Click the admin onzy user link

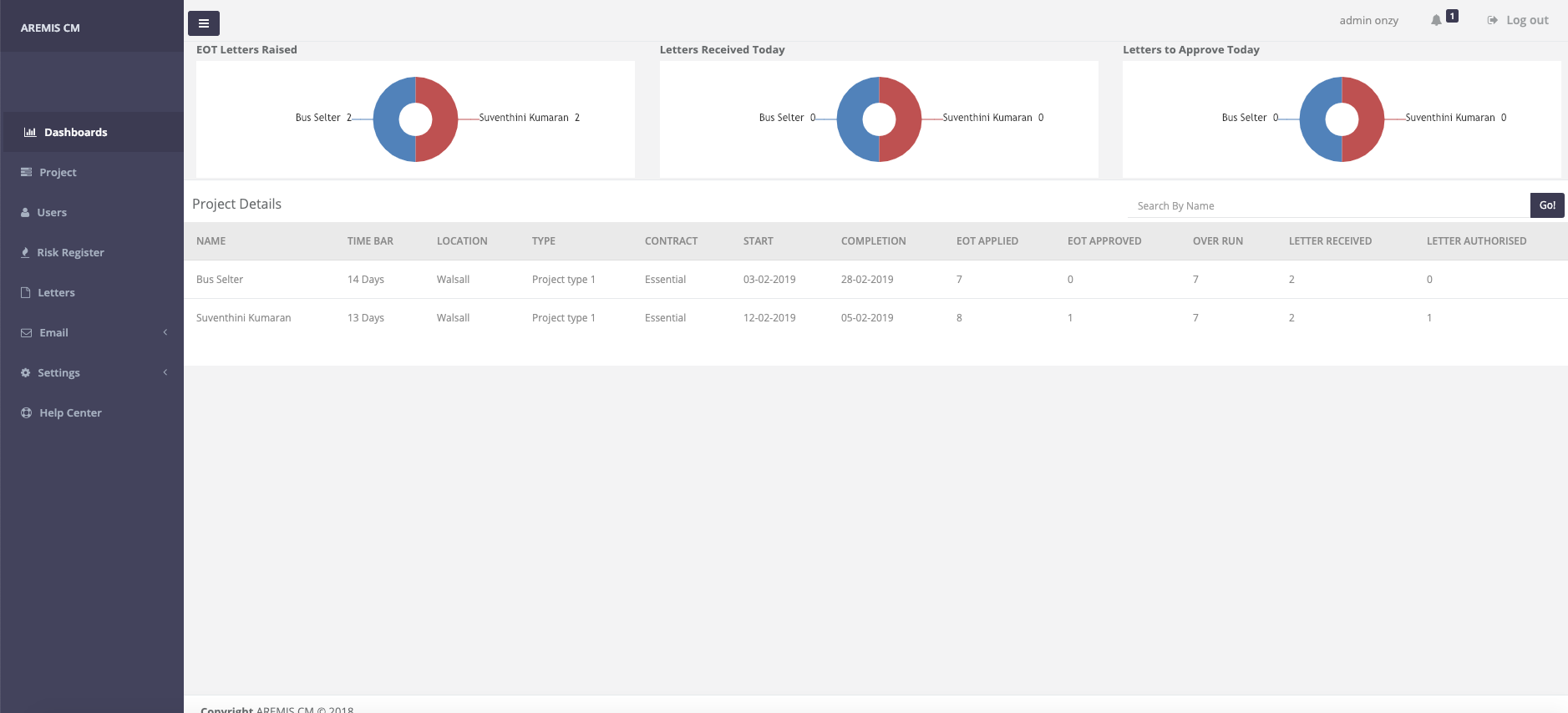pos(1368,20)
